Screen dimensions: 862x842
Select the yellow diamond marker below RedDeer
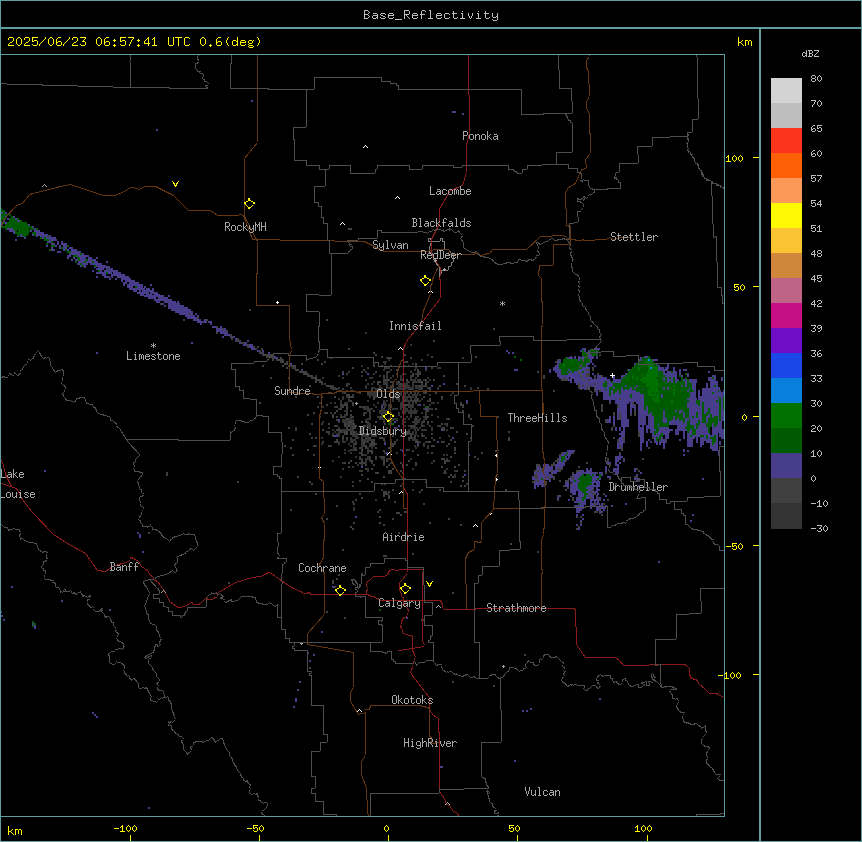(x=426, y=281)
